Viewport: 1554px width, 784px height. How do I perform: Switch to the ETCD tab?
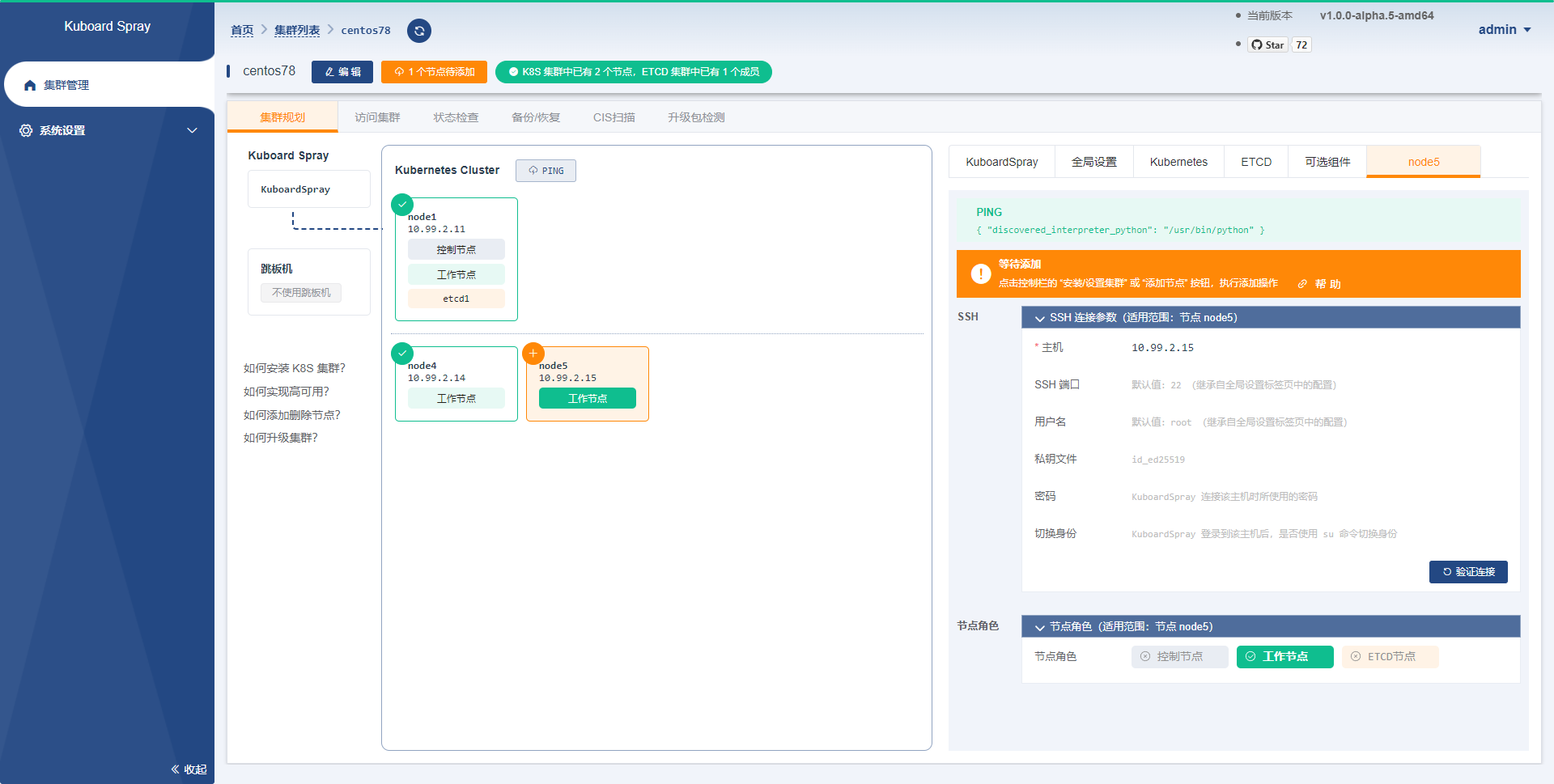(1256, 162)
